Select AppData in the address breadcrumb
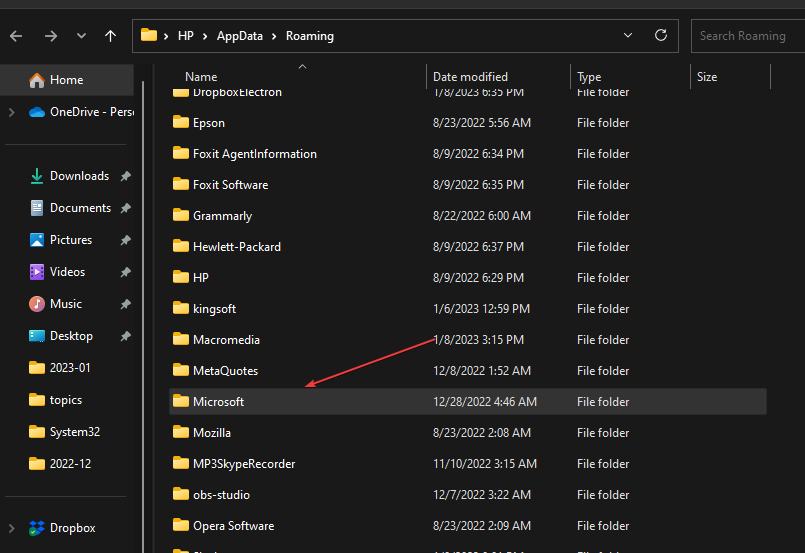Image resolution: width=805 pixels, height=553 pixels. [x=240, y=36]
